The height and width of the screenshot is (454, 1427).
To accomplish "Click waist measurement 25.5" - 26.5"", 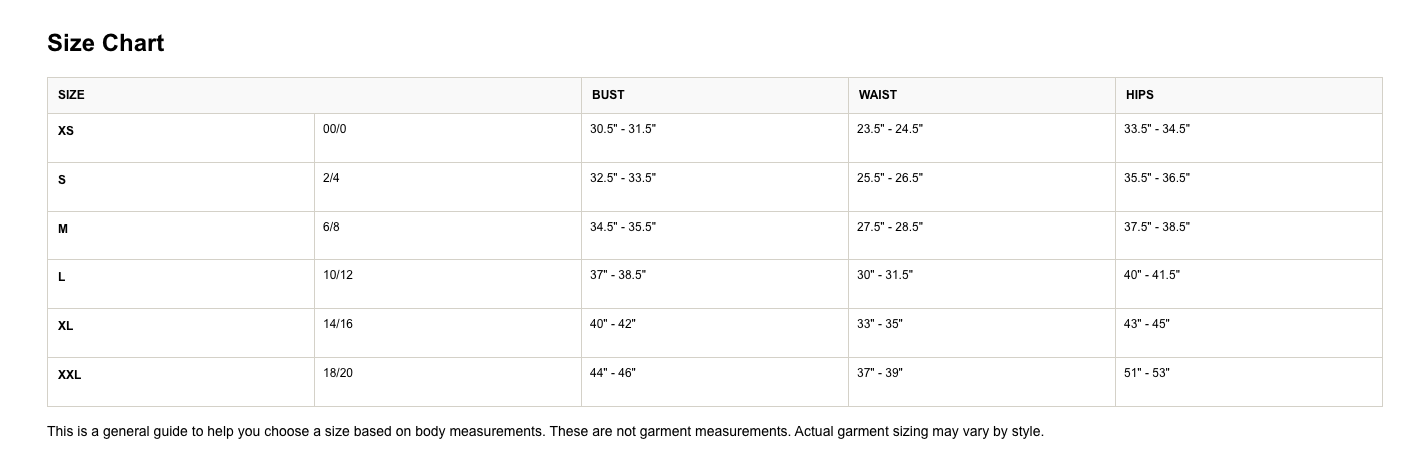I will tap(890, 178).
